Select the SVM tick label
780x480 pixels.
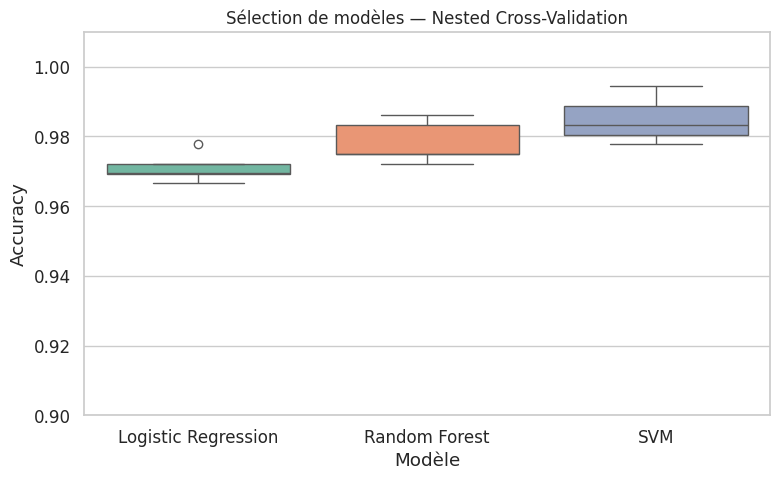point(656,437)
